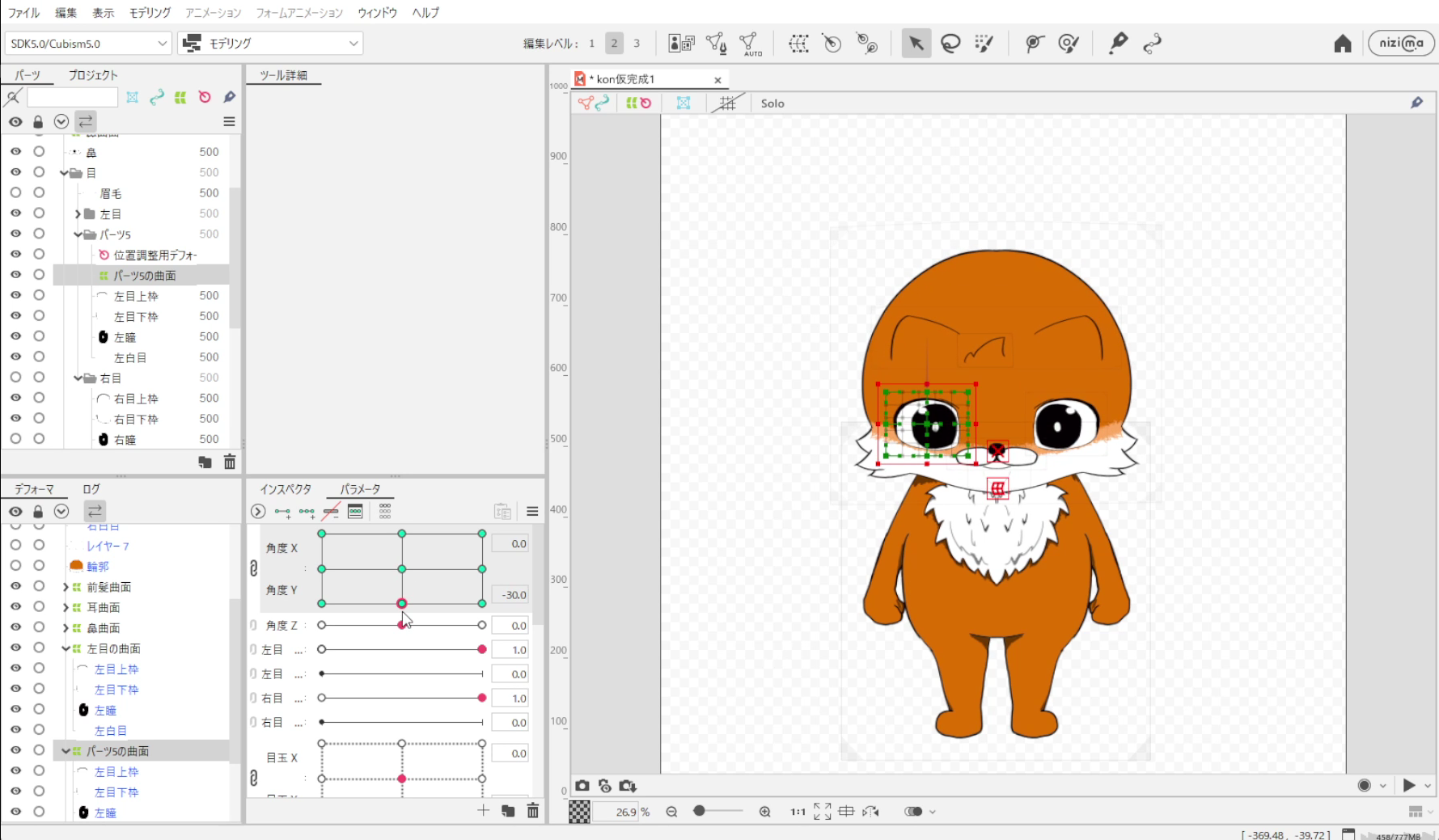Hide the 左目上枠 part in parts list
Screen dimensions: 1439x840
click(x=15, y=296)
